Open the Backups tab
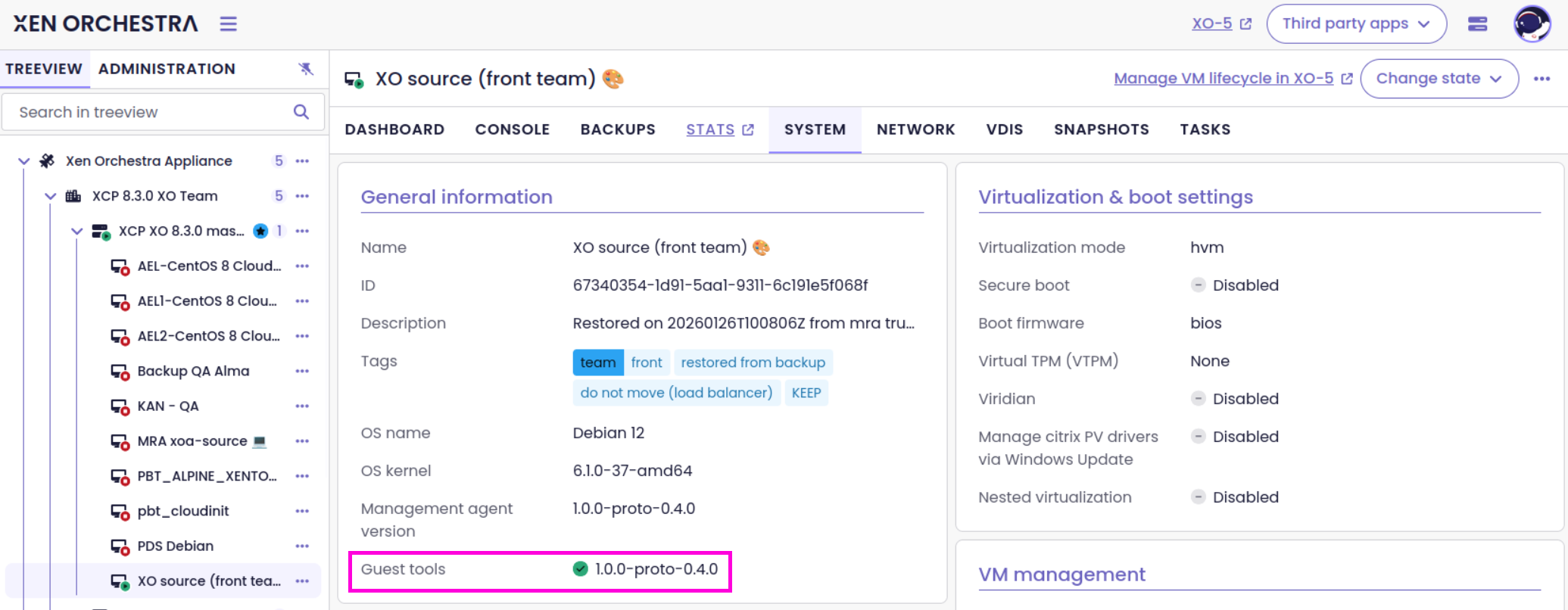The width and height of the screenshot is (1568, 610). [x=618, y=129]
